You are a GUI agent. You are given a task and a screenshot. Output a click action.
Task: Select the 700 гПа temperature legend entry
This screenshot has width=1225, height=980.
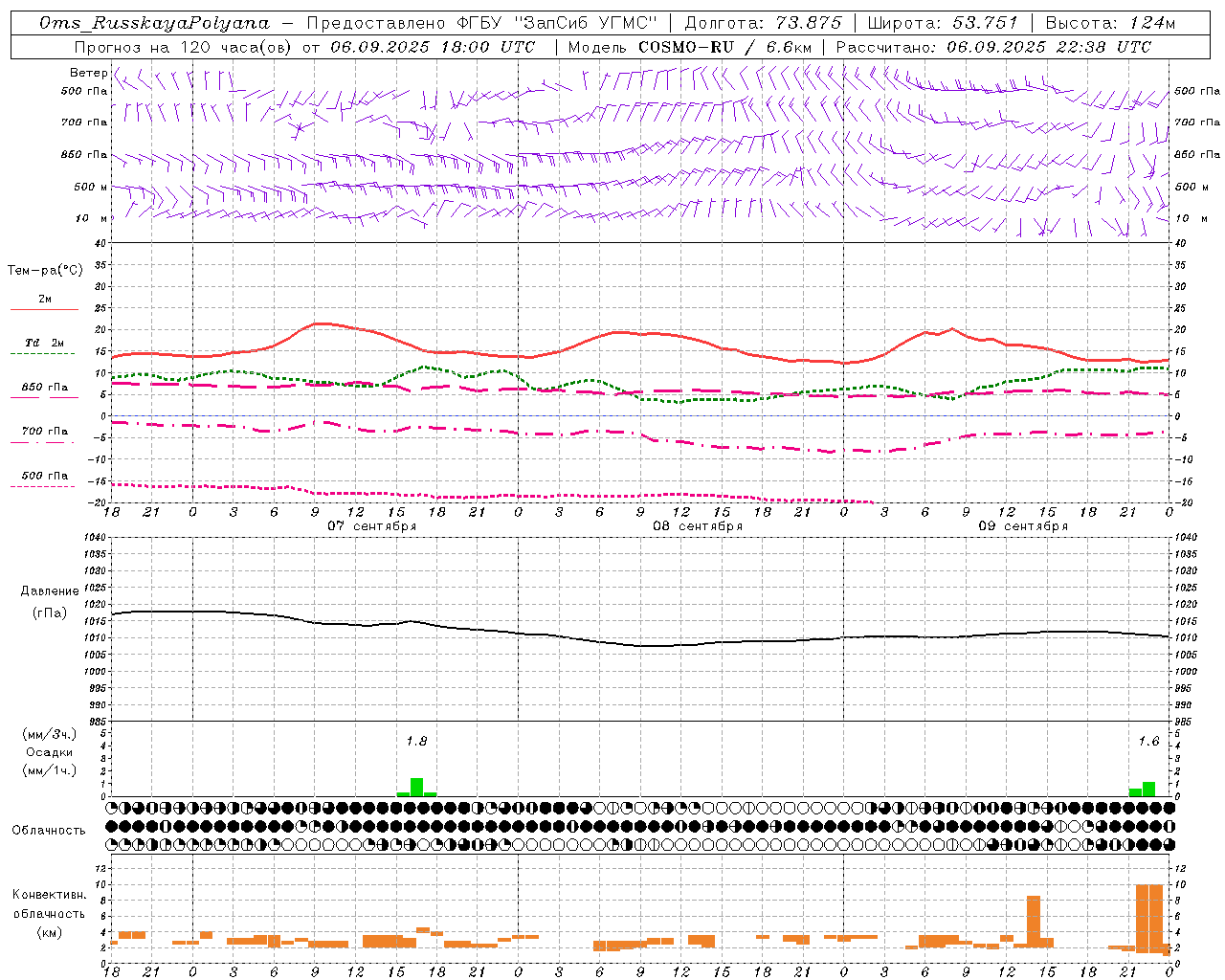coord(44,432)
